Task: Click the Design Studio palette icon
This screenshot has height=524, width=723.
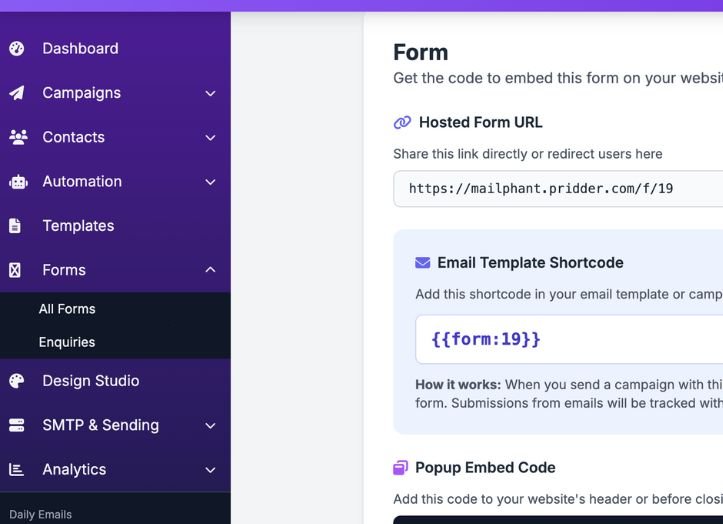Action: pyautogui.click(x=16, y=381)
